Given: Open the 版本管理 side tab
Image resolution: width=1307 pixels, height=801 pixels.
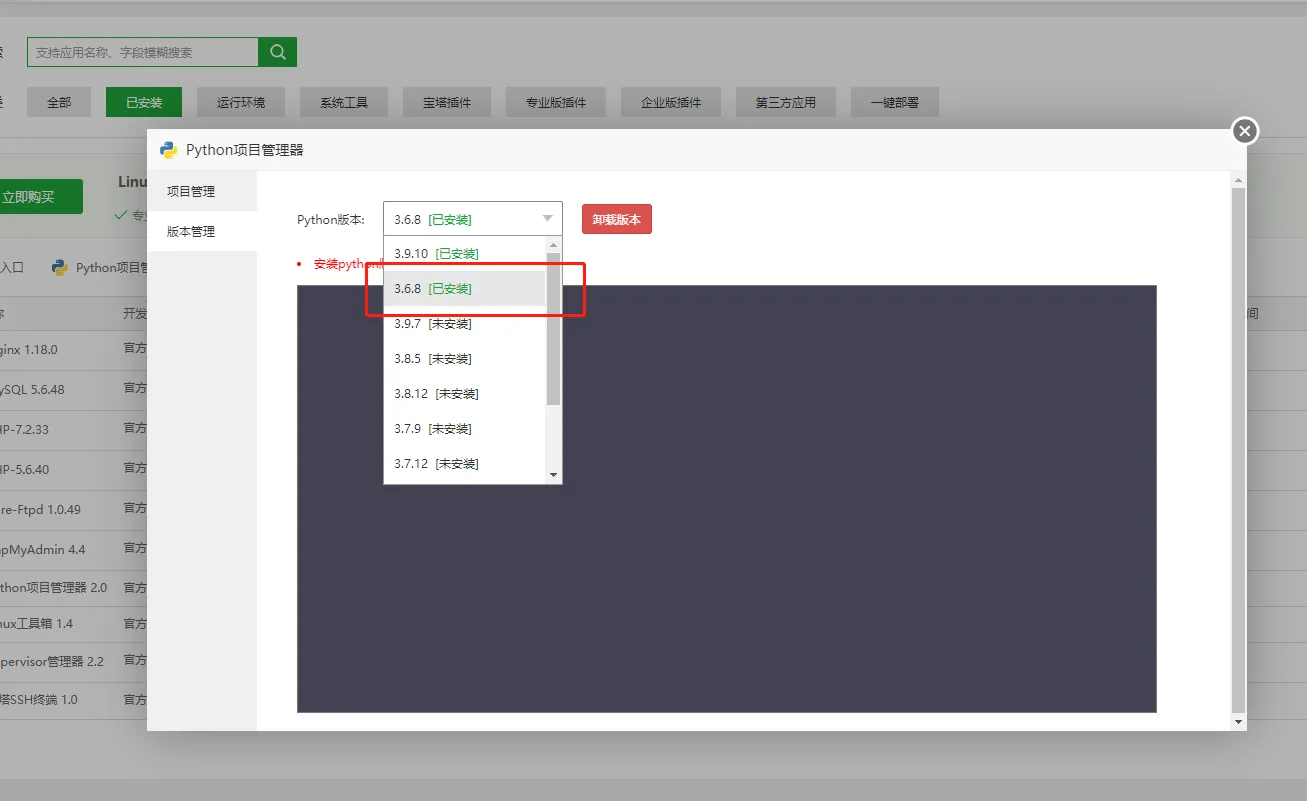Looking at the screenshot, I should point(202,231).
